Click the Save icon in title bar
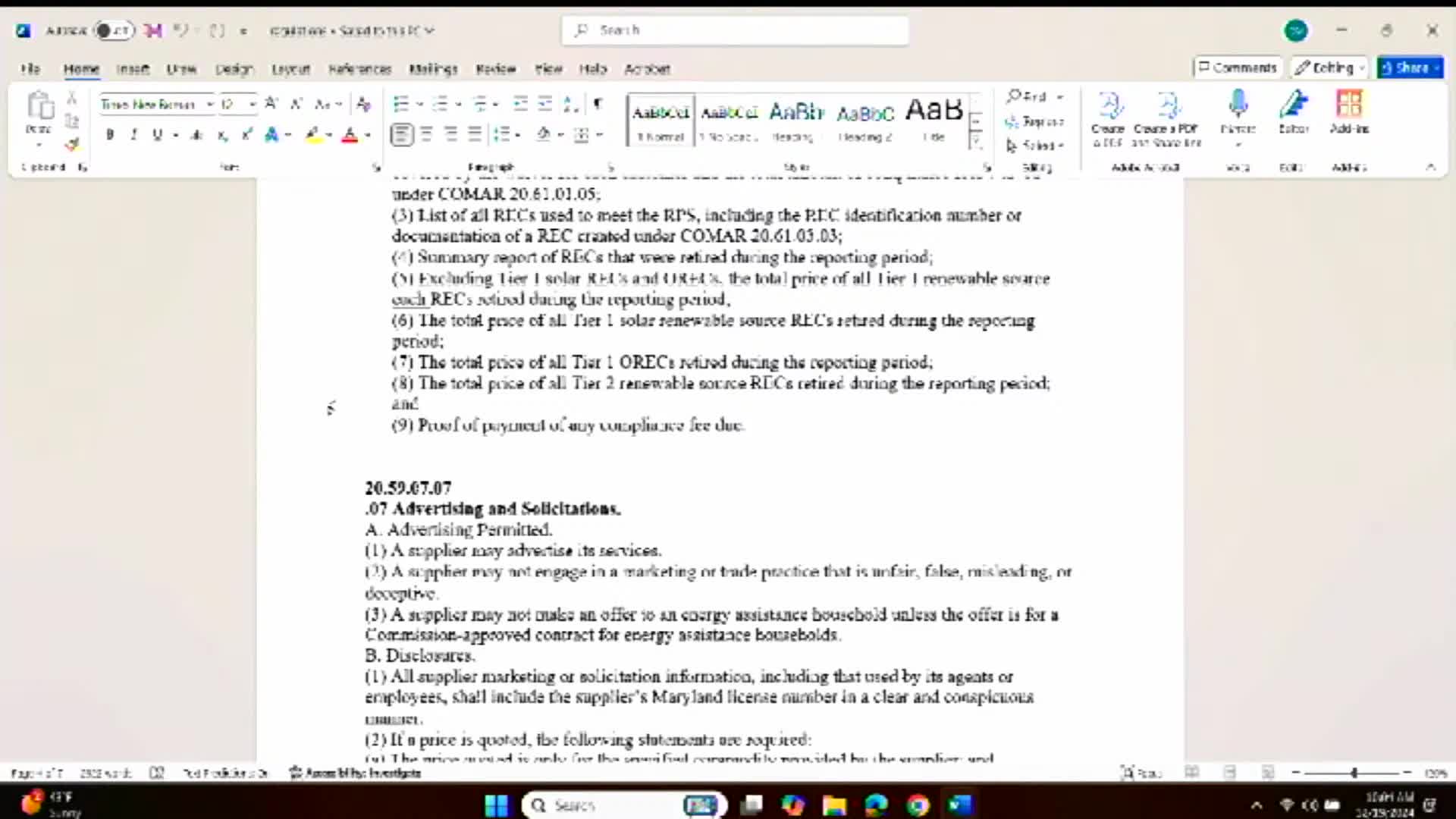 click(153, 30)
